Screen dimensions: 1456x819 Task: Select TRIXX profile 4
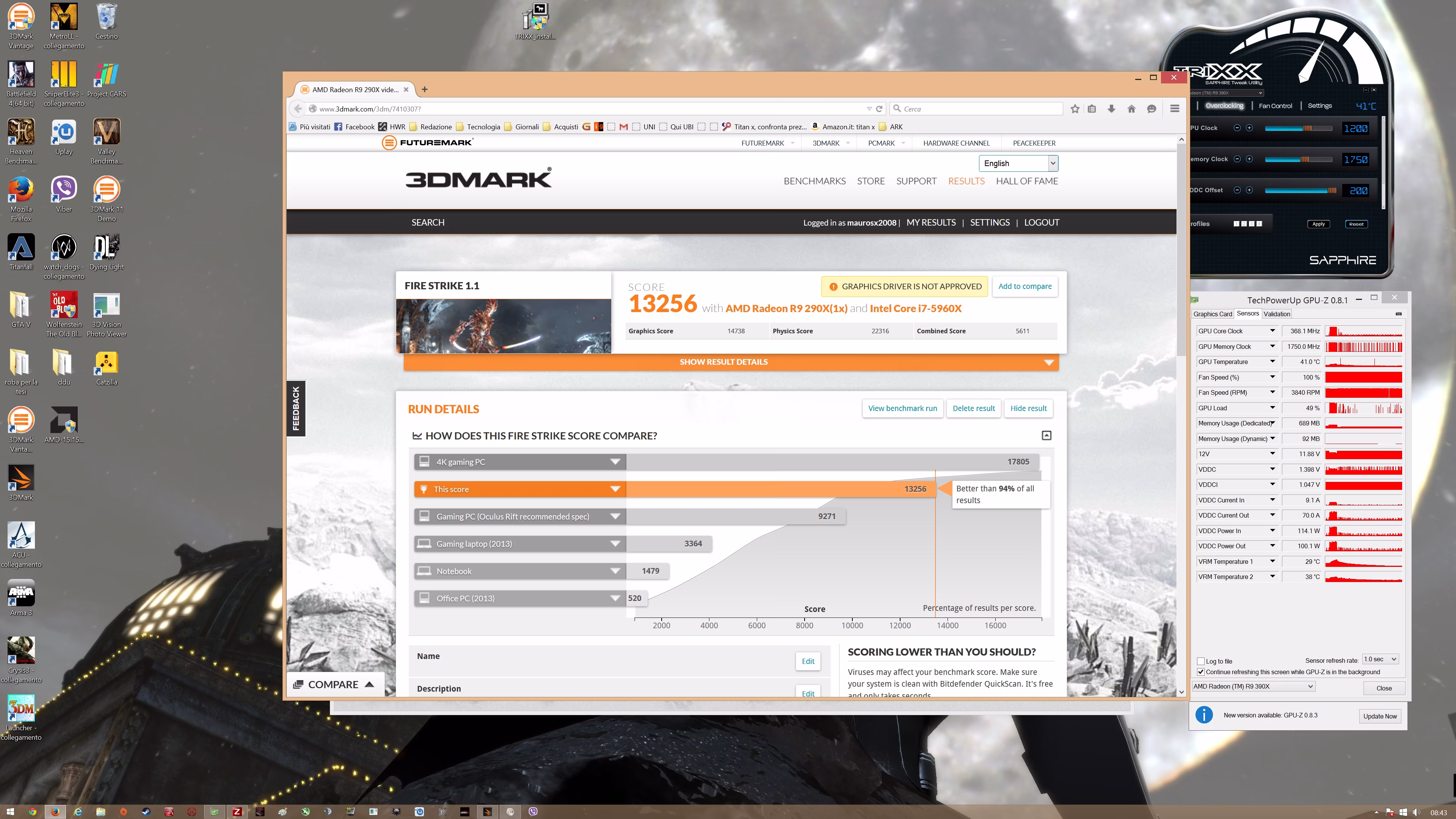coord(1259,224)
